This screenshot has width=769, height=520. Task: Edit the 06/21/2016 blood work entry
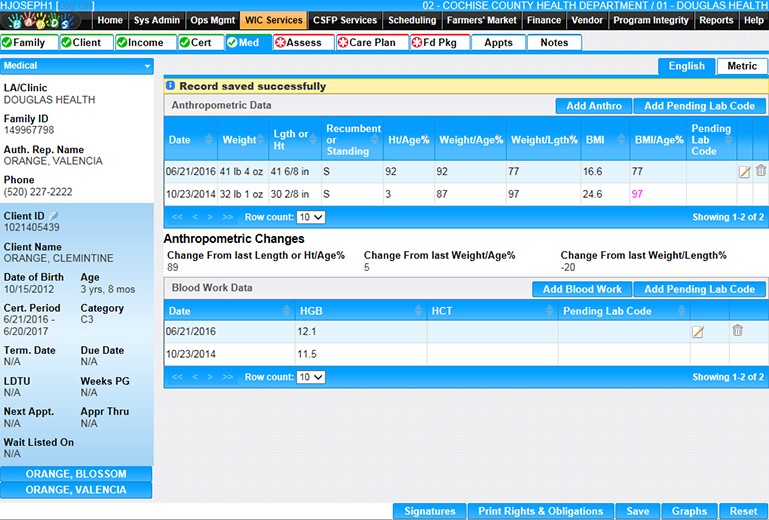[x=698, y=331]
